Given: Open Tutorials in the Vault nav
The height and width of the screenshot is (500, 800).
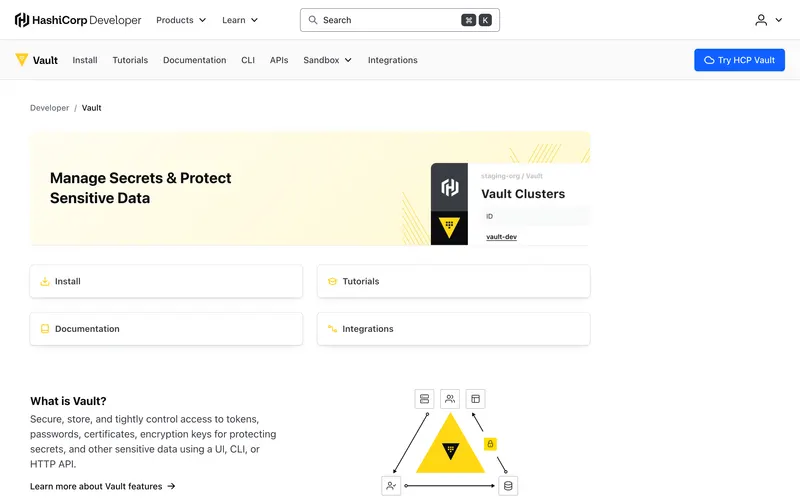Looking at the screenshot, I should pyautogui.click(x=130, y=60).
